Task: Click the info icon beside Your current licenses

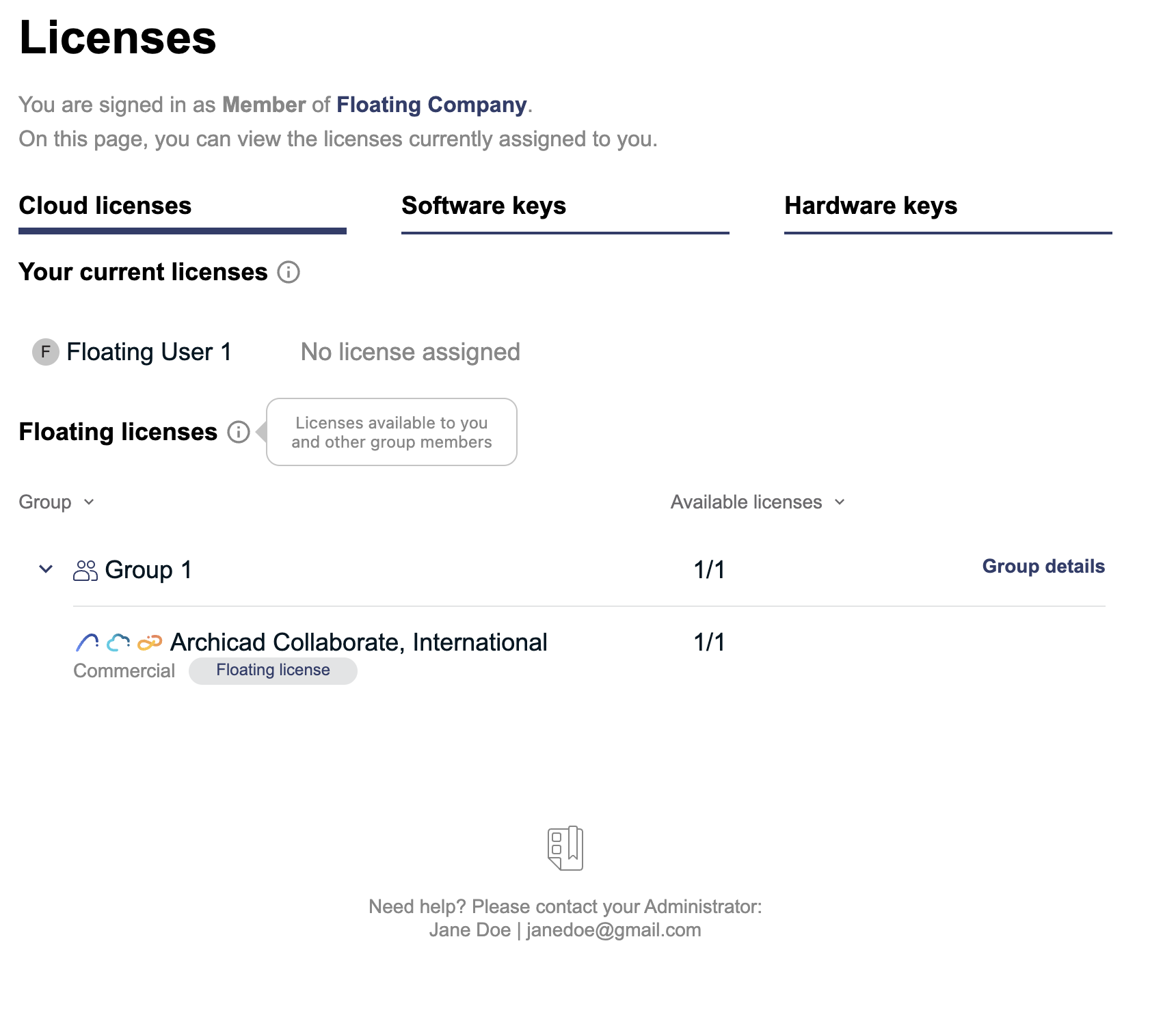Action: (289, 272)
